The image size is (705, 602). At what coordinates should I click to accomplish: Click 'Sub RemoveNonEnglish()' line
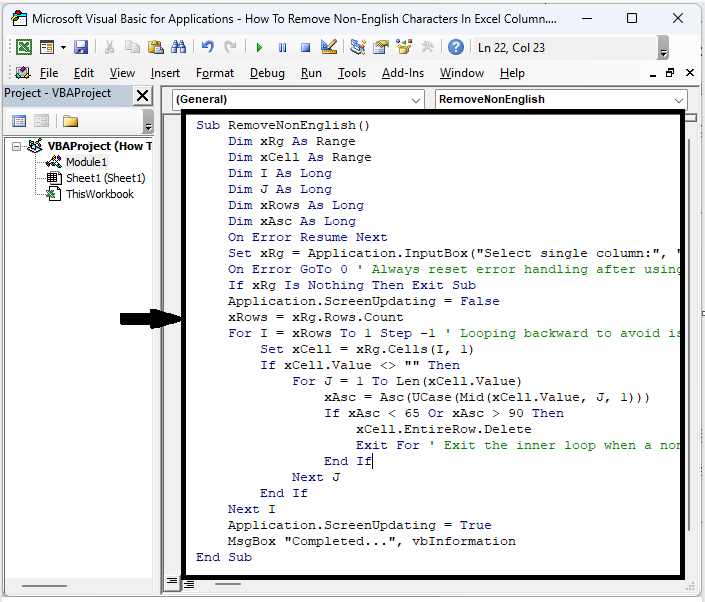283,125
